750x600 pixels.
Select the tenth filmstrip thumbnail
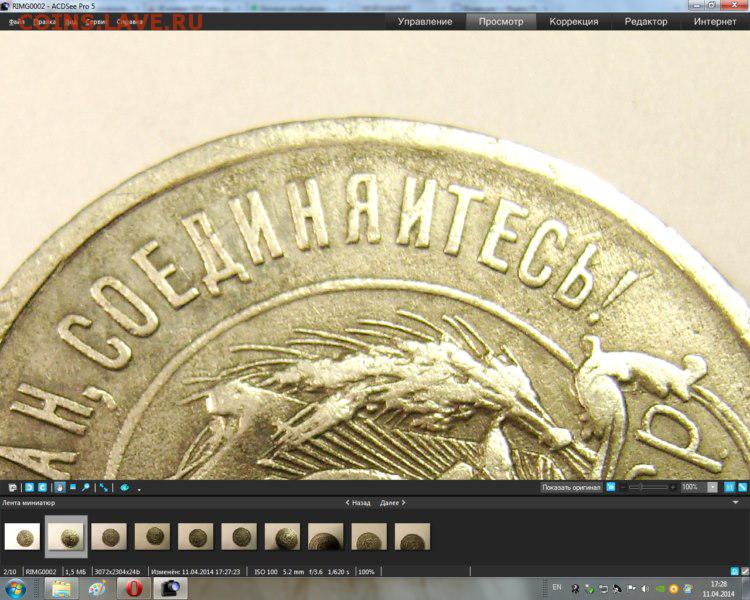(x=412, y=536)
